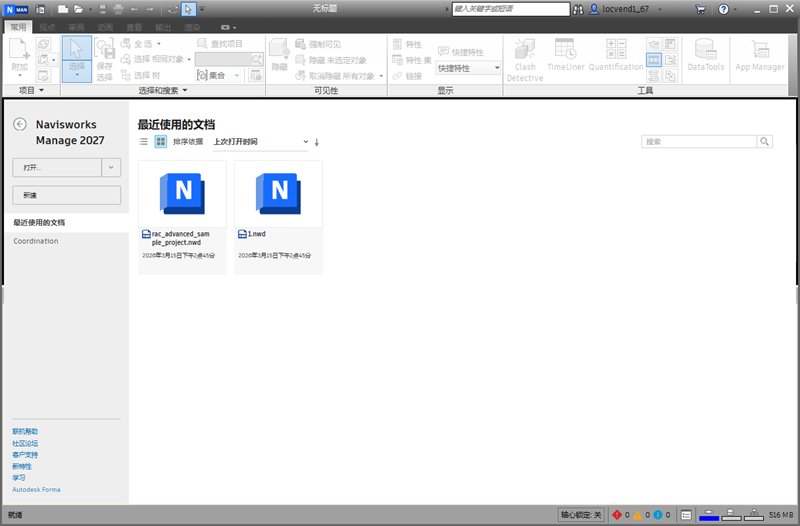Click the Help question mark icon
The height and width of the screenshot is (526, 800).
[x=723, y=9]
